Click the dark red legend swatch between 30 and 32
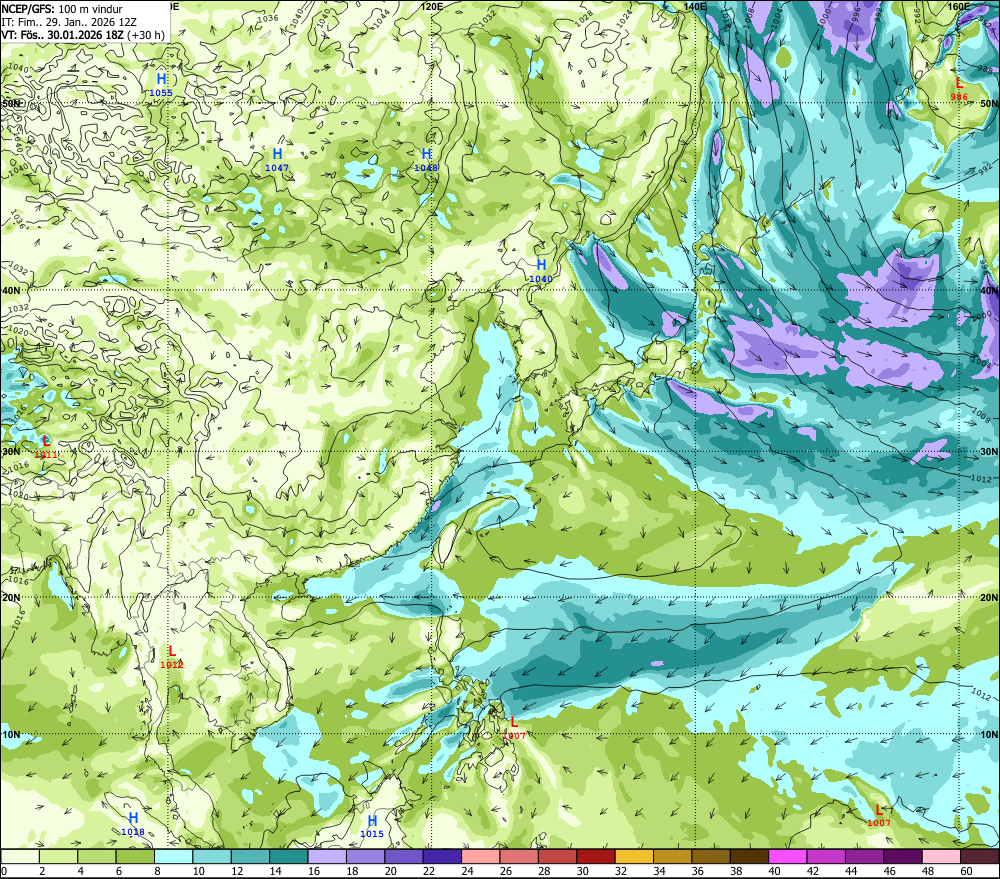Screen dimensions: 1000x879 (596, 856)
